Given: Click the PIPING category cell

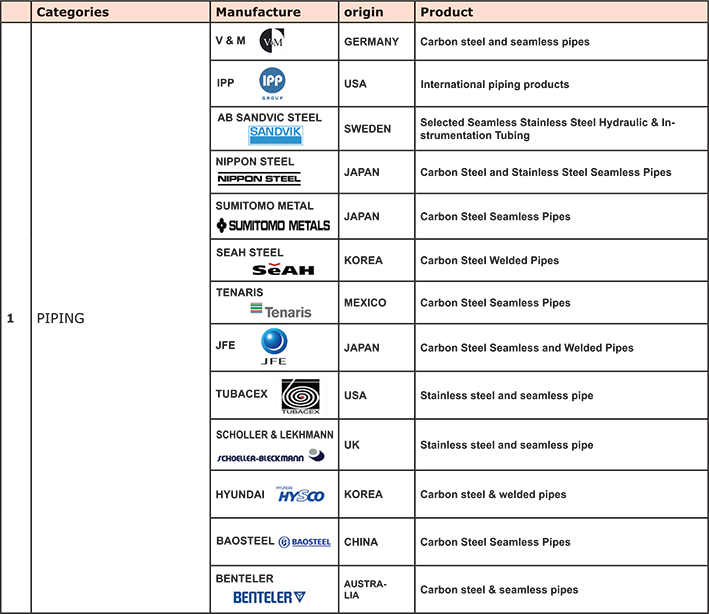Looking at the screenshot, I should coord(60,319).
